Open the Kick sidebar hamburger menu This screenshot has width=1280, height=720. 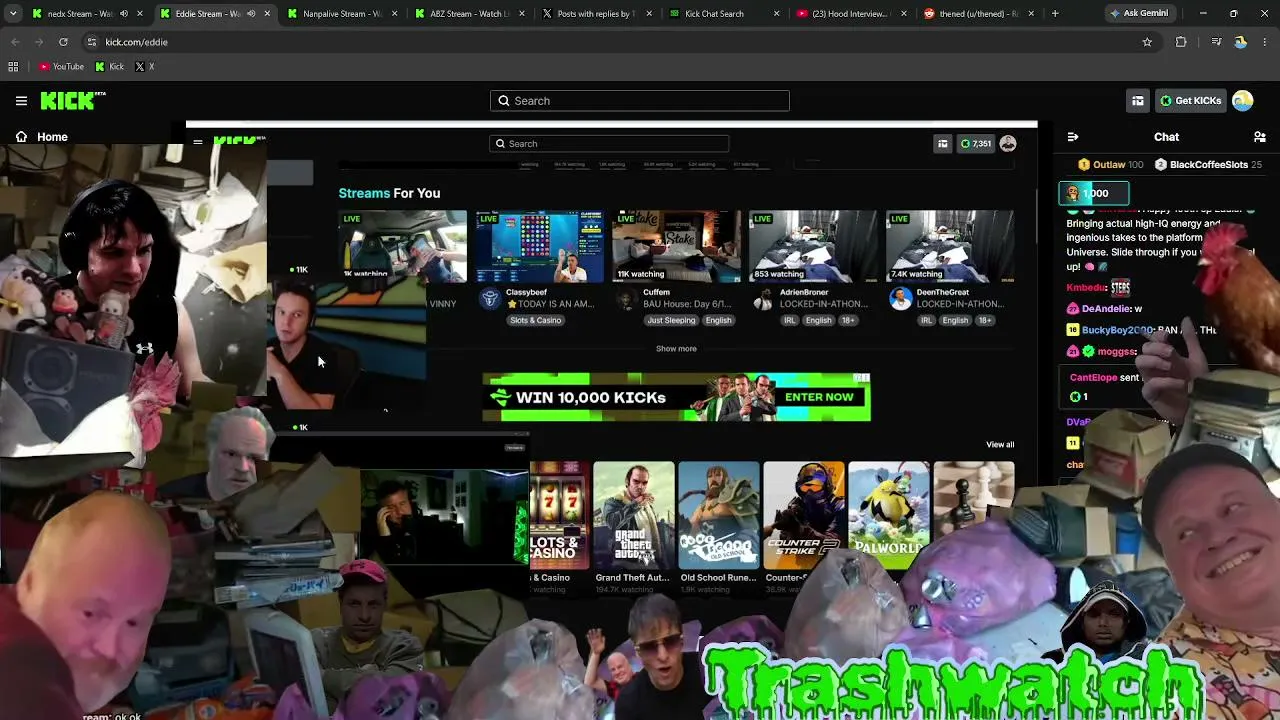coord(21,100)
